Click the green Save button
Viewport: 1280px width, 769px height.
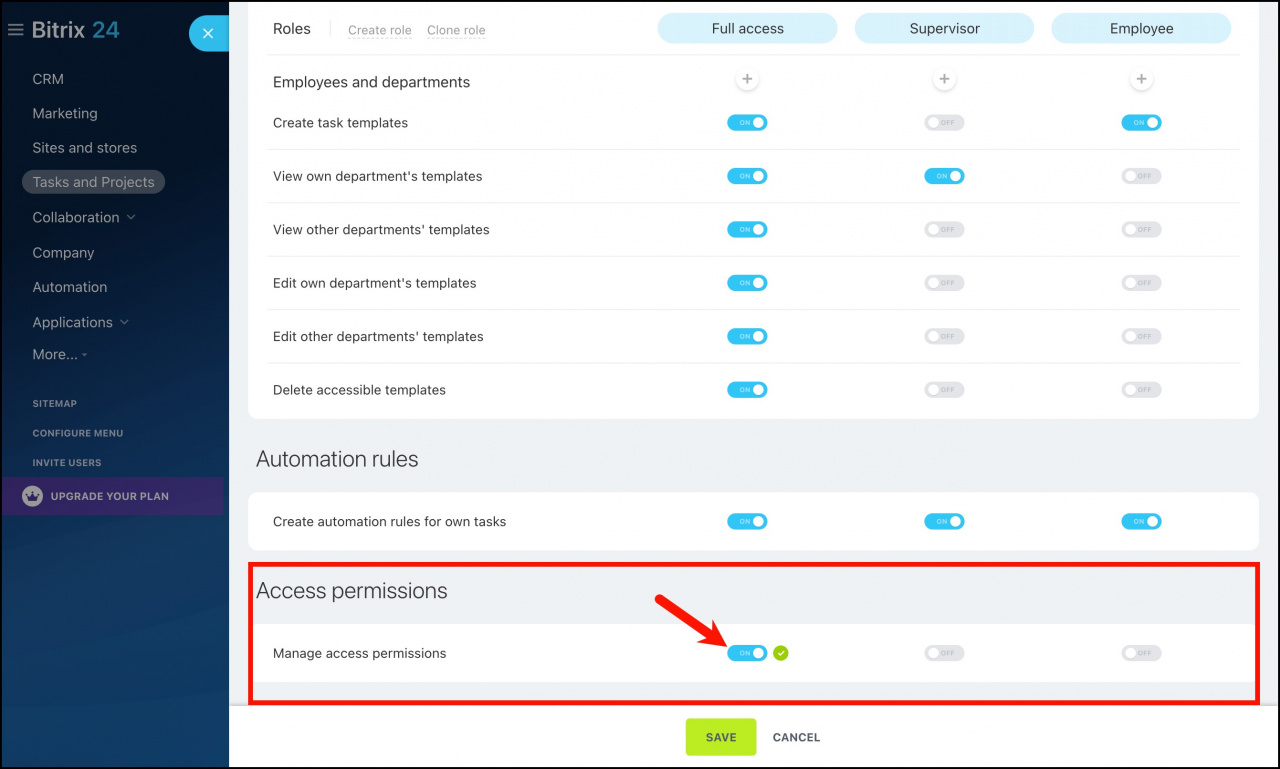coord(721,737)
